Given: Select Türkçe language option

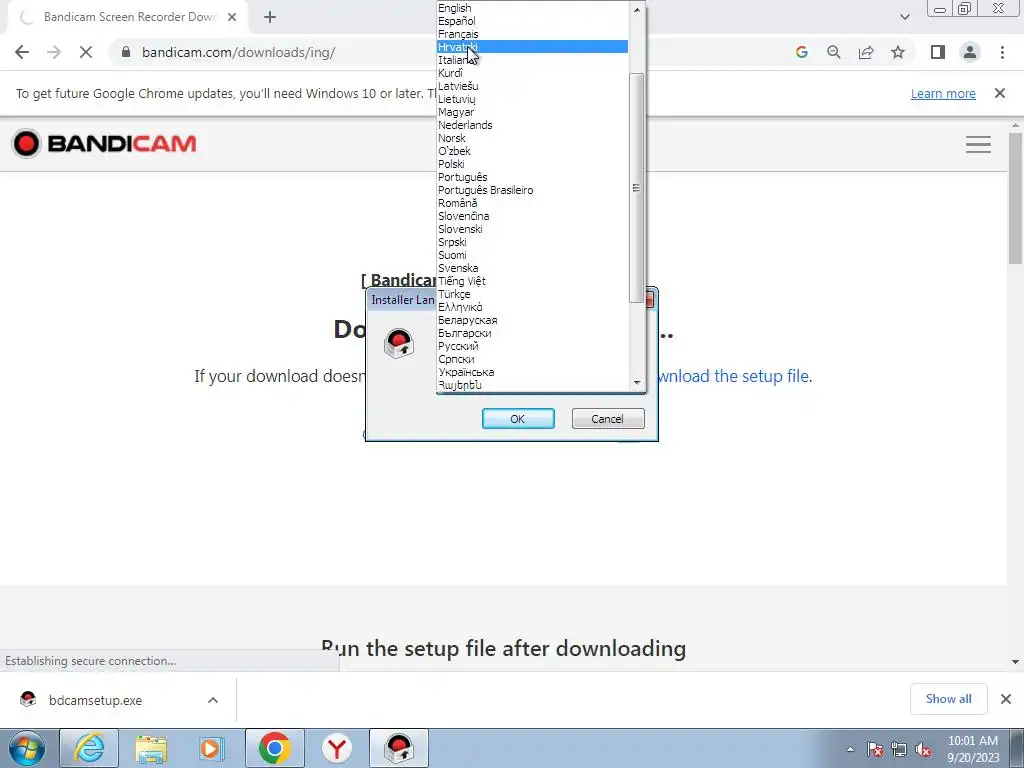Looking at the screenshot, I should (x=532, y=294).
